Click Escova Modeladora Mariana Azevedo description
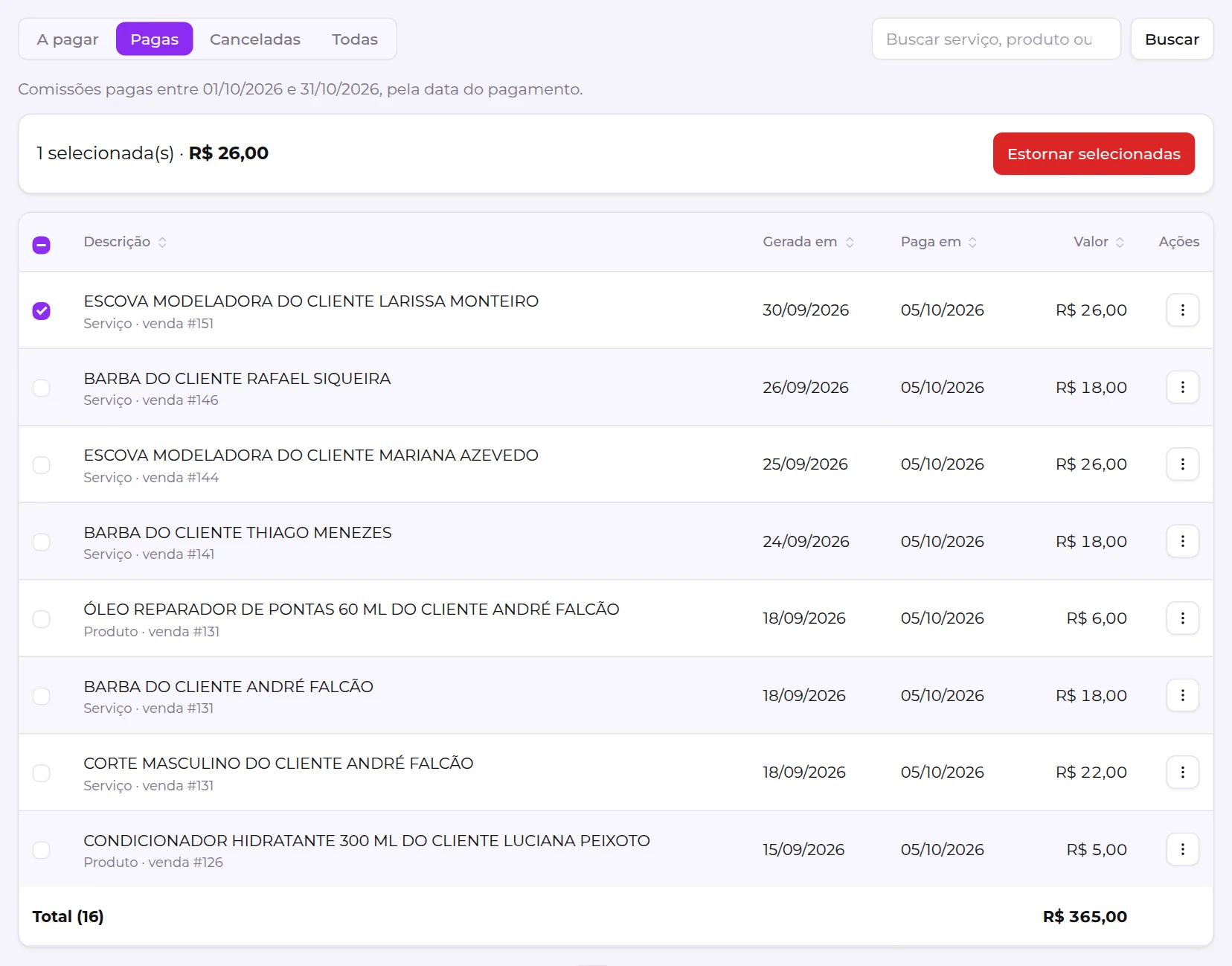Image resolution: width=1232 pixels, height=966 pixels. coord(311,455)
